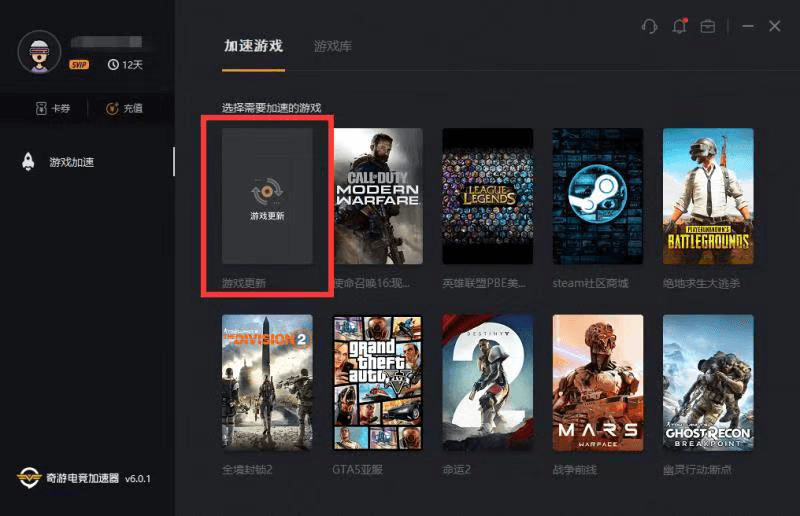Click the 英雄联盟PBE美 title text
800x516 pixels.
click(484, 283)
